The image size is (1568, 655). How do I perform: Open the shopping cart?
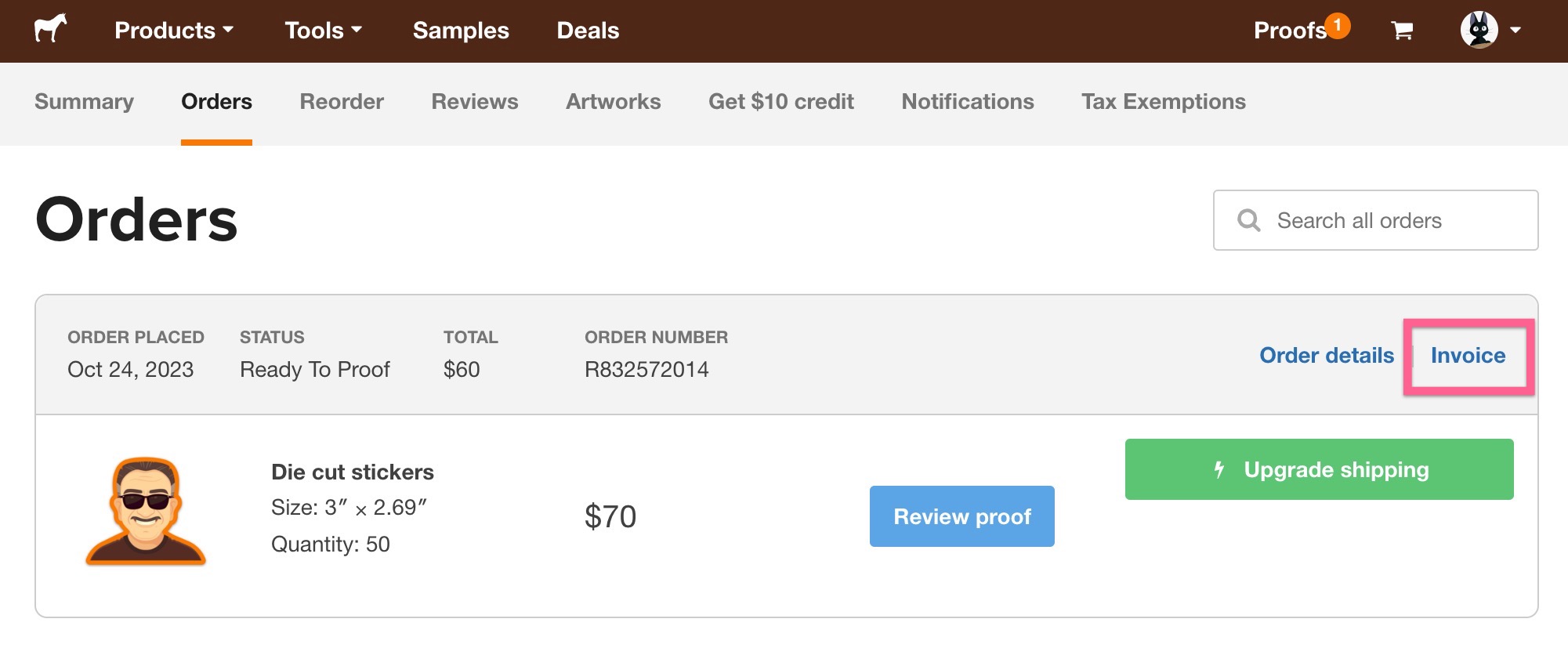coord(1402,30)
